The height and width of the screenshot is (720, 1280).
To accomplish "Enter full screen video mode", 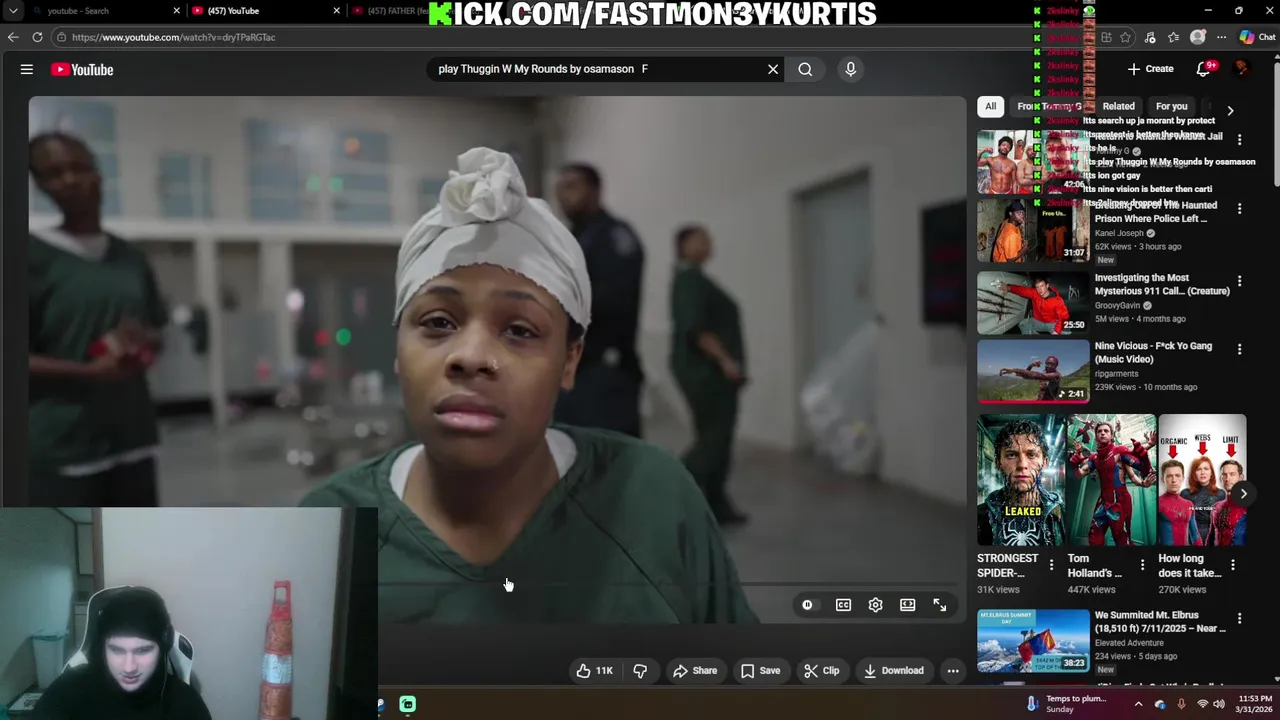I will pos(939,605).
